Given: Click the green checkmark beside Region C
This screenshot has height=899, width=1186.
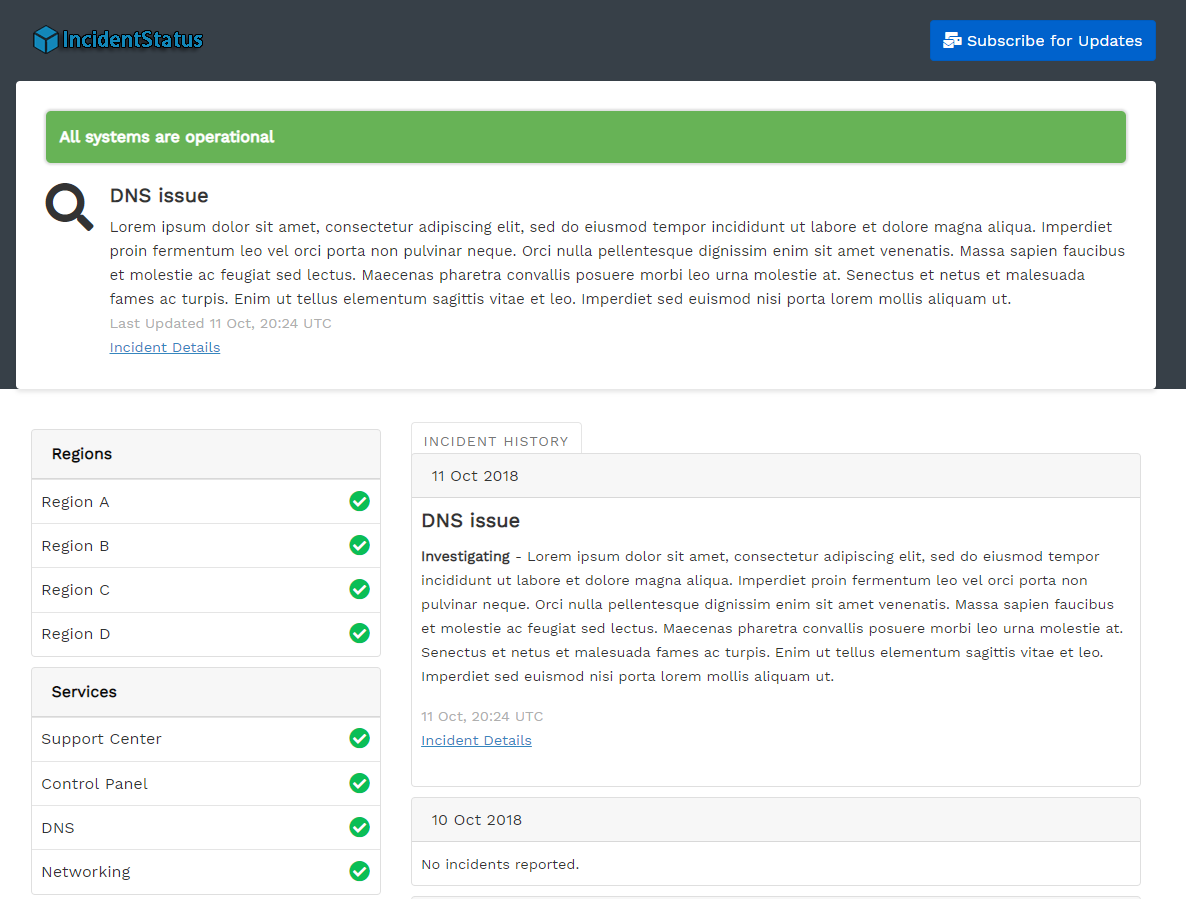Looking at the screenshot, I should click(359, 589).
